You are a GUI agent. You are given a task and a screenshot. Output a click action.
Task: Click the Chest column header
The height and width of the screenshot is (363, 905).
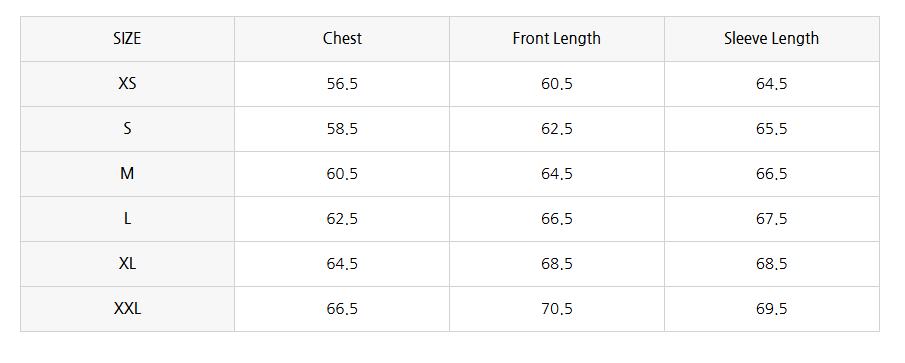(342, 39)
